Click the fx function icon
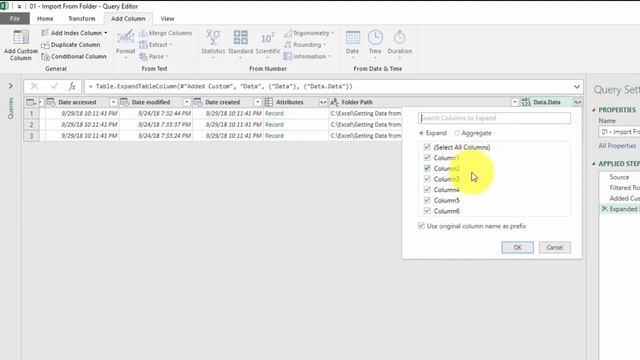Viewport: 640px width, 360px height. tap(72, 86)
